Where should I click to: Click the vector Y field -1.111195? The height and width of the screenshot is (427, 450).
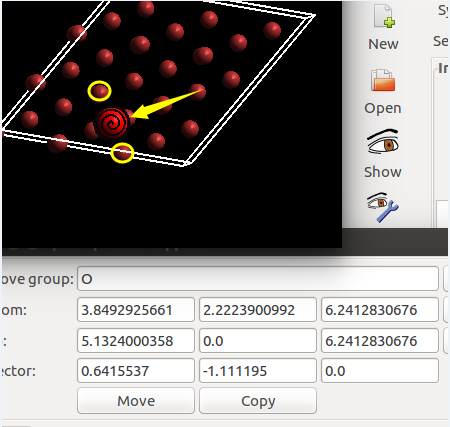[258, 371]
